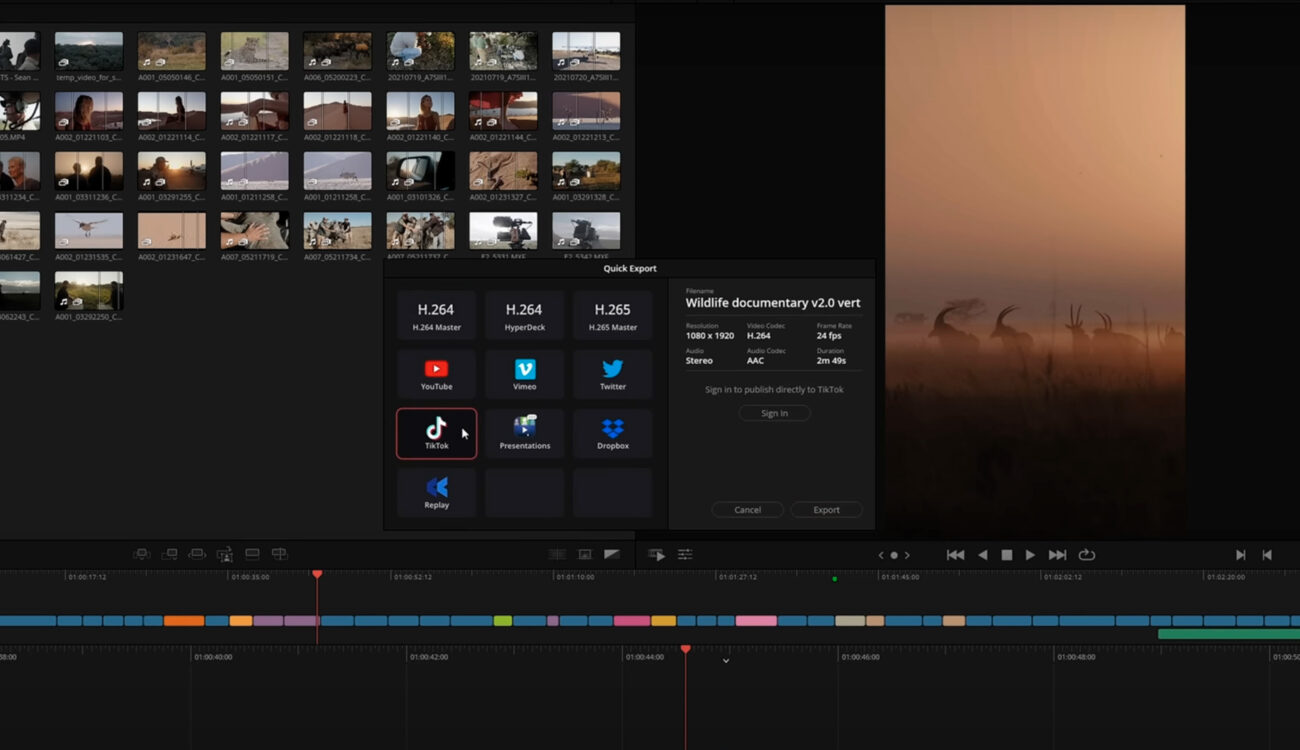Click the small chevron under lower ruler
Screen dimensions: 1300x750
pyautogui.click(x=726, y=660)
